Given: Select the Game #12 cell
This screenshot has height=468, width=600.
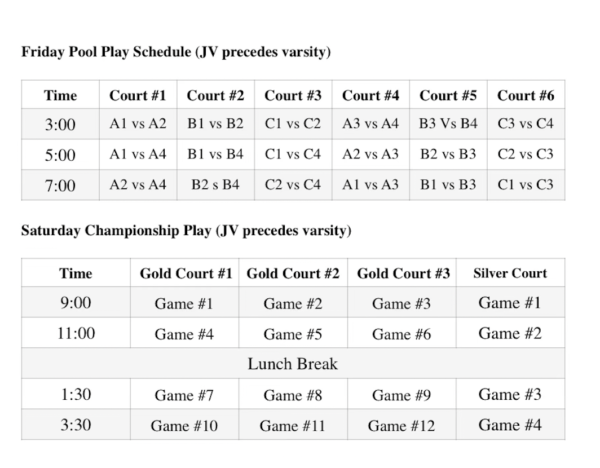Looking at the screenshot, I should tap(401, 425).
